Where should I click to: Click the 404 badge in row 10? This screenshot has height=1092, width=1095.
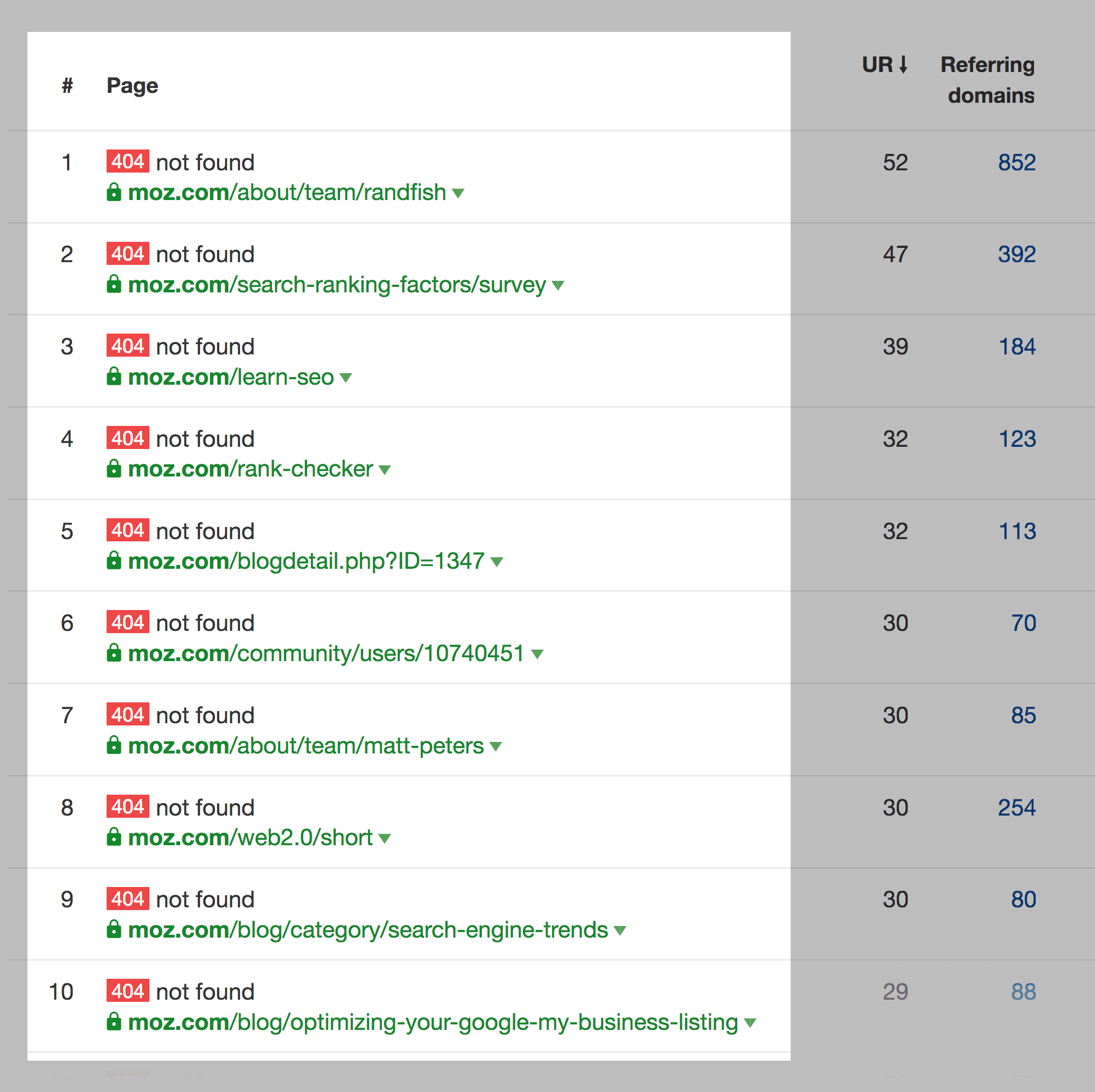pos(128,991)
